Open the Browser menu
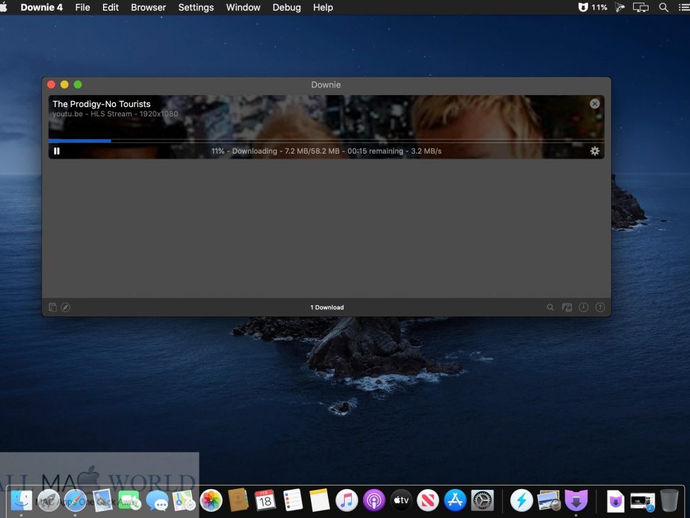The width and height of the screenshot is (690, 518). 148,7
